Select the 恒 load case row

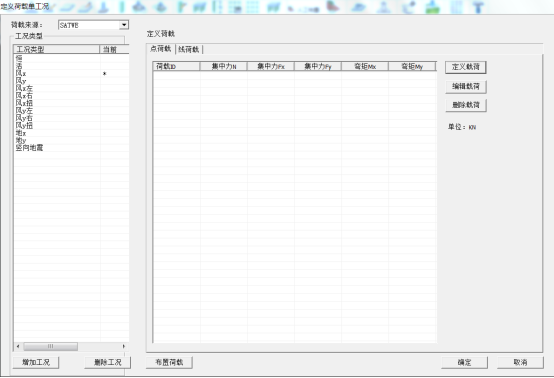point(72,58)
